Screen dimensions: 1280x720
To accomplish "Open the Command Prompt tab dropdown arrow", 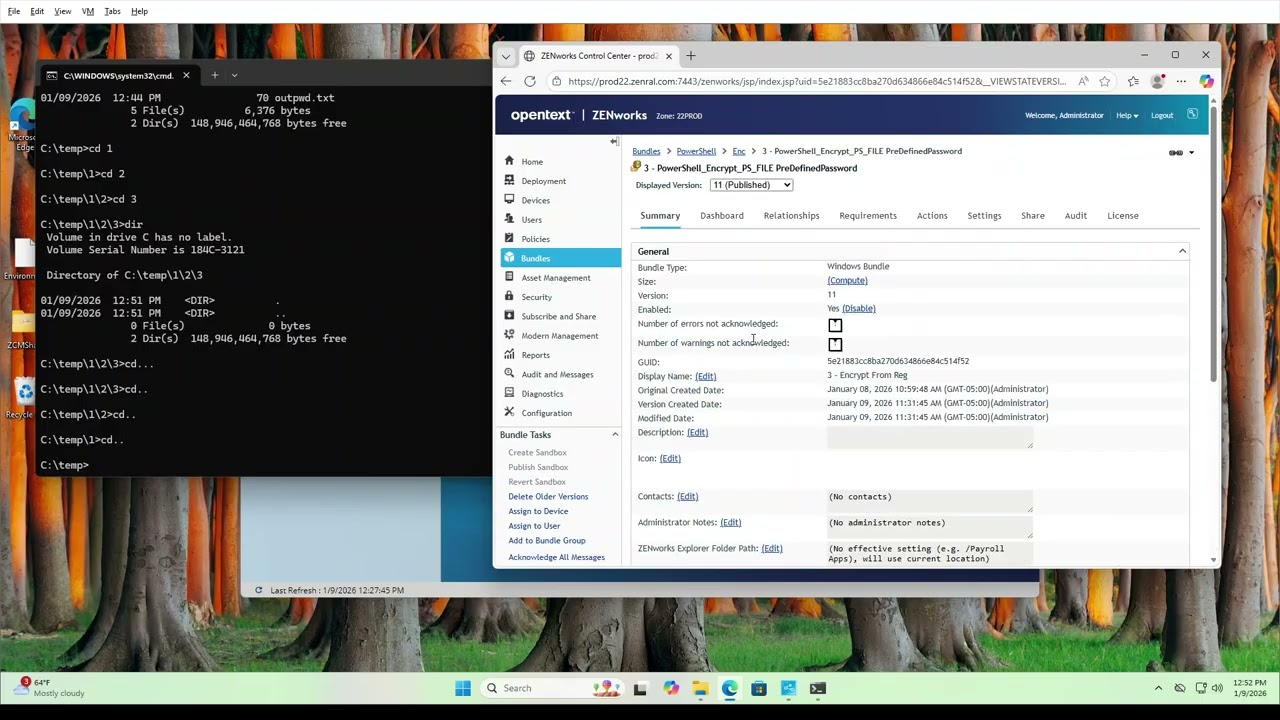I will tap(235, 75).
